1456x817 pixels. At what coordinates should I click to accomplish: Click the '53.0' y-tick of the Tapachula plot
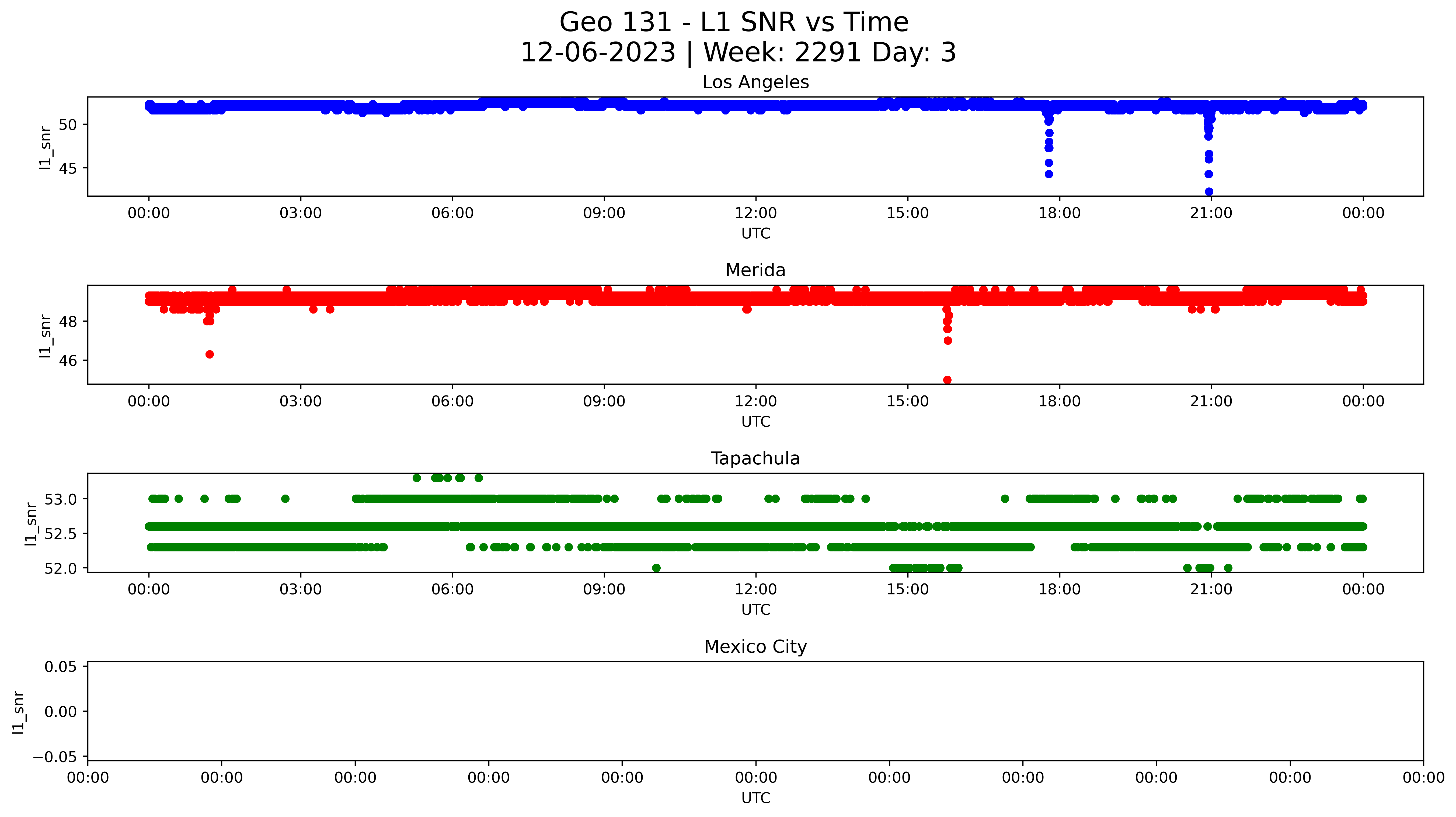click(61, 499)
